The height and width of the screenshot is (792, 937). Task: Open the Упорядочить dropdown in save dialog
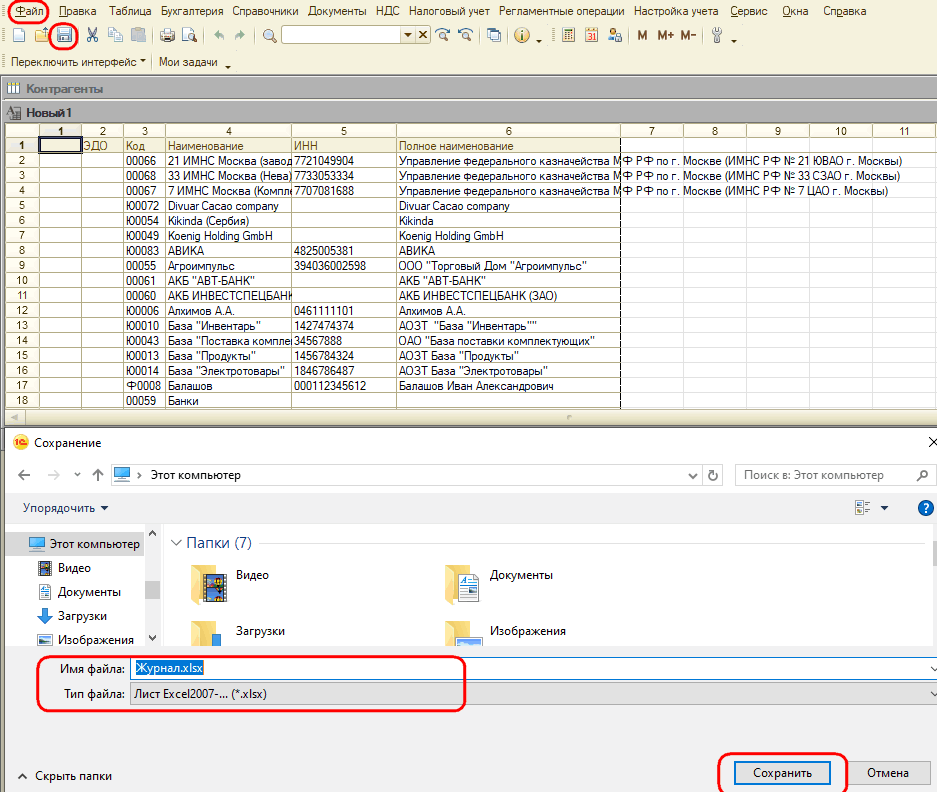tap(65, 508)
